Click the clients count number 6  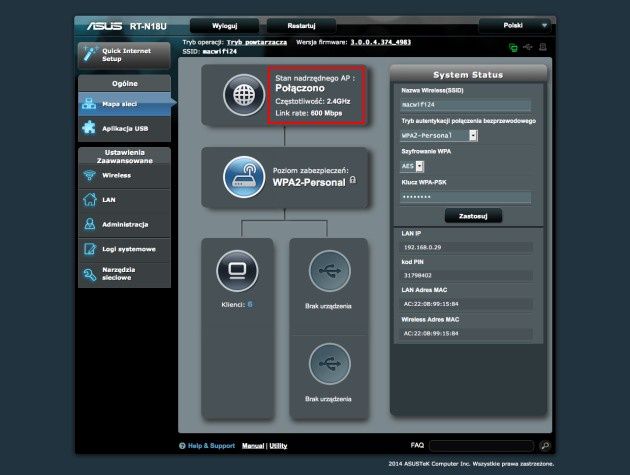pyautogui.click(x=250, y=304)
